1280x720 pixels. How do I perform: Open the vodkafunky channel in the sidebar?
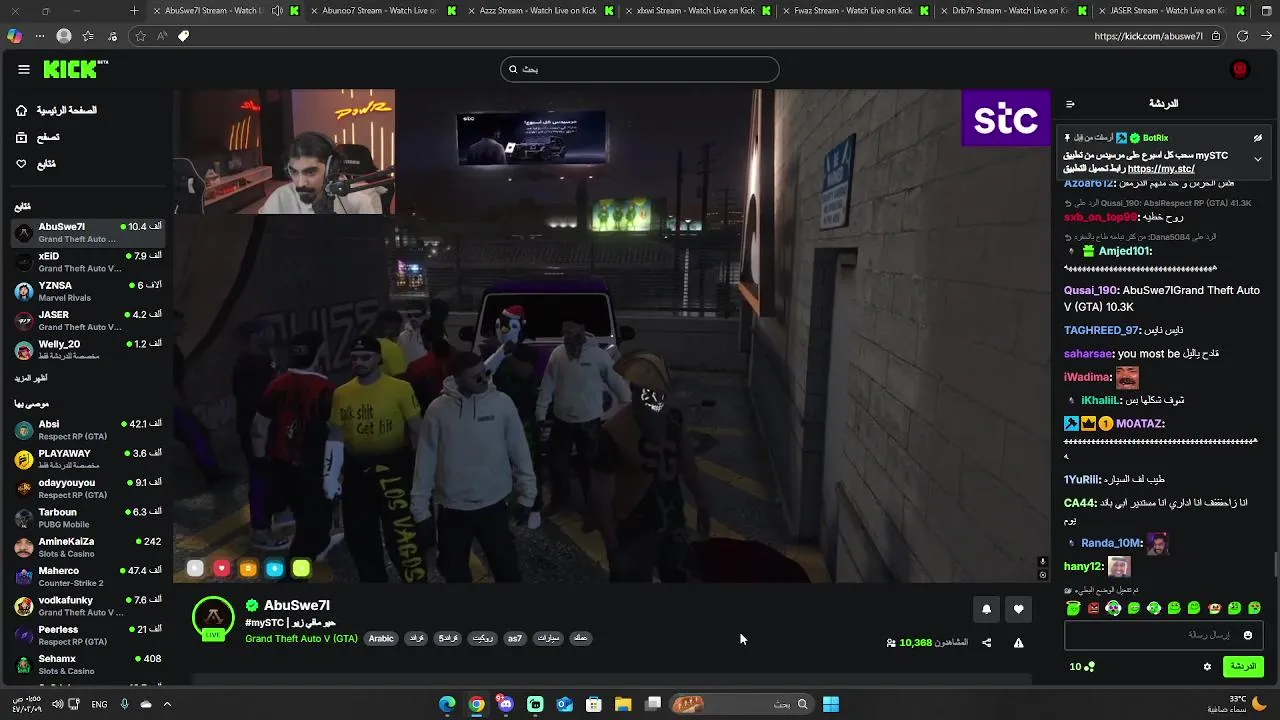click(88, 605)
